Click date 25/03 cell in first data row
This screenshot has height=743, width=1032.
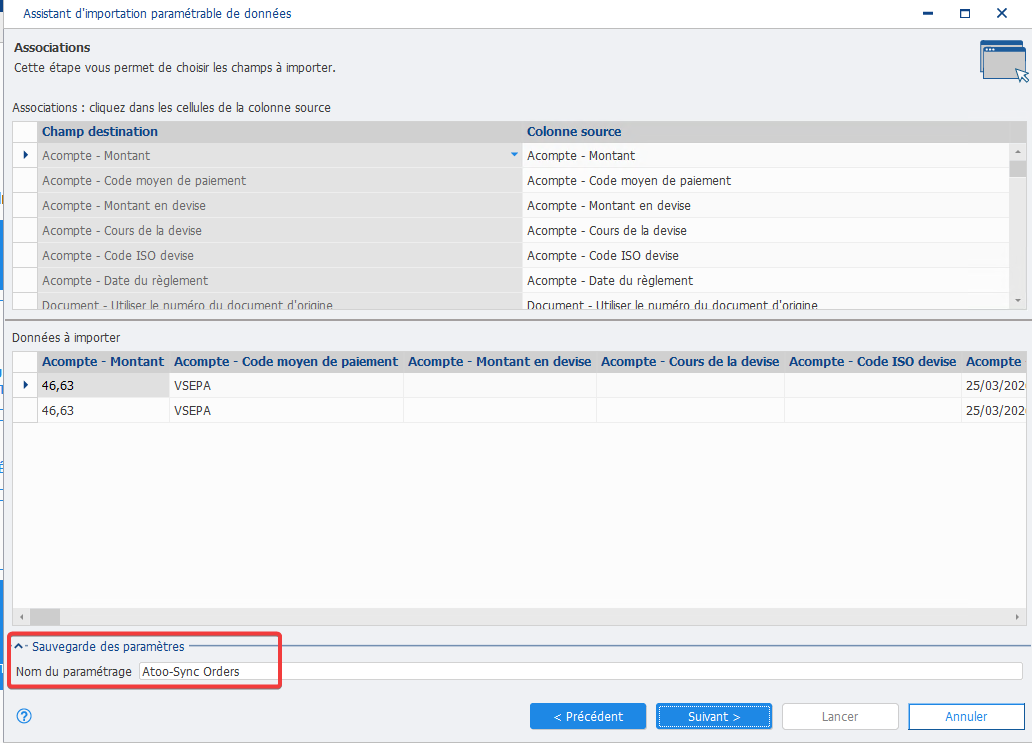coord(994,386)
